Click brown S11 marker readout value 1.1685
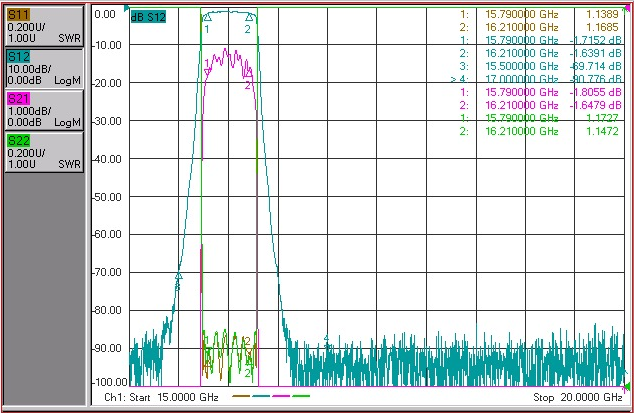 (x=602, y=28)
